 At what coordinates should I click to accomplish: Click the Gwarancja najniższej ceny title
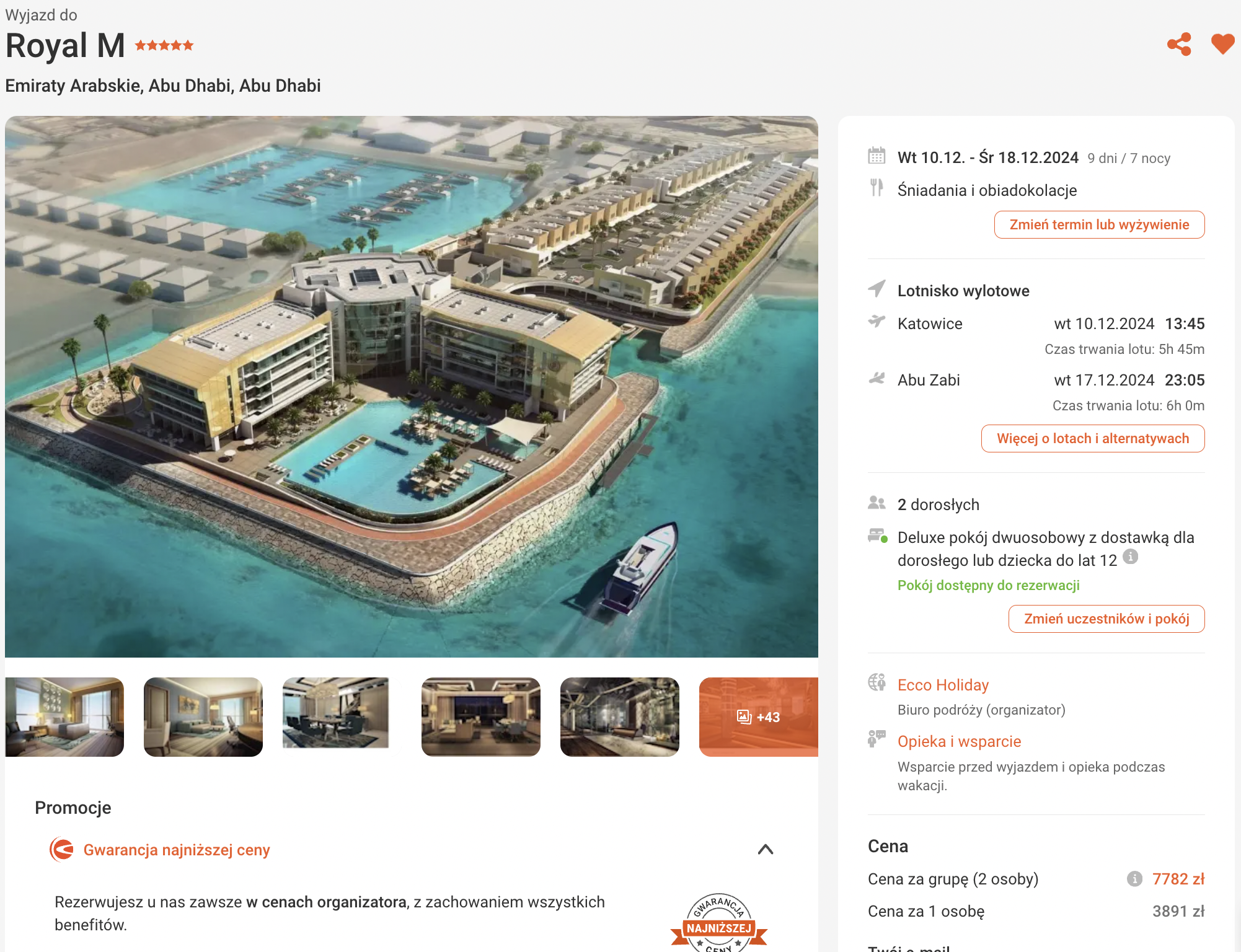click(177, 850)
